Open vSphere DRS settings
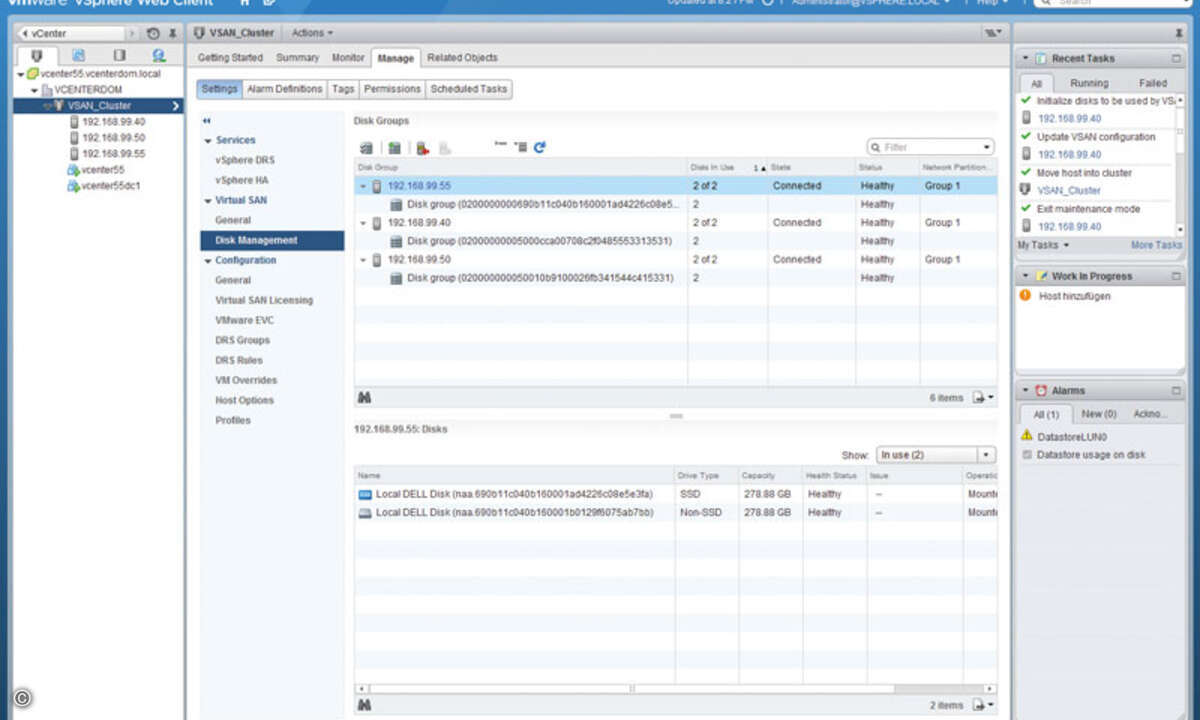Image resolution: width=1200 pixels, height=720 pixels. [245, 160]
